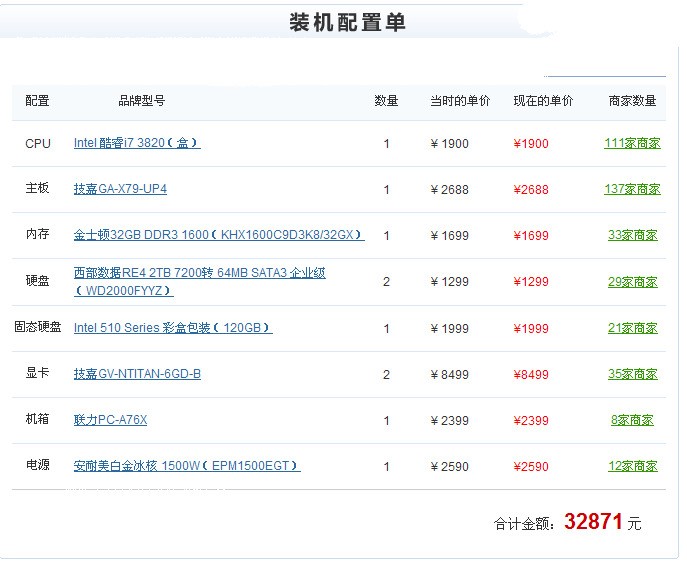The image size is (687, 569).
Task: Click the red ¥1699 current price
Action: [531, 236]
